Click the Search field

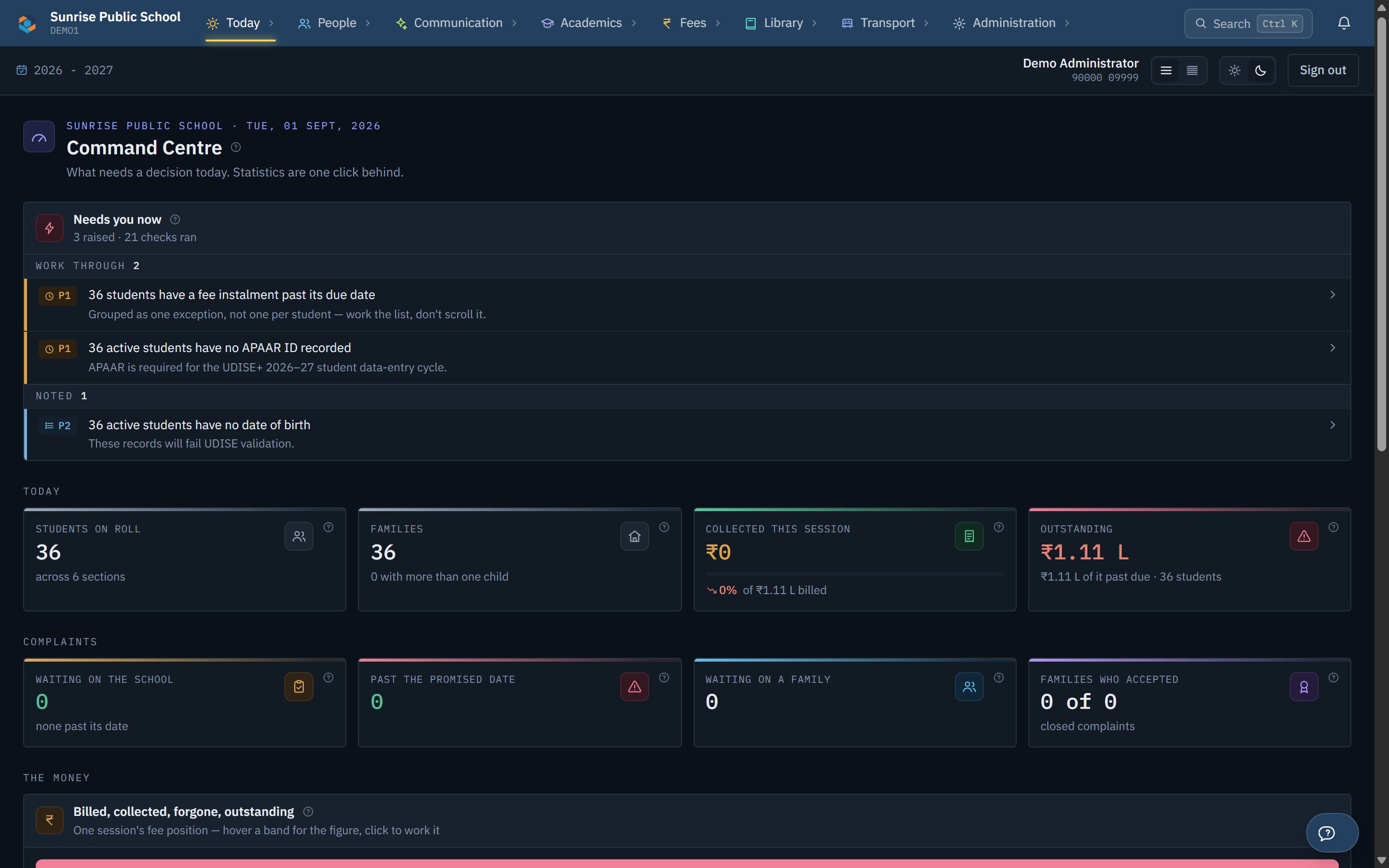pos(1248,24)
